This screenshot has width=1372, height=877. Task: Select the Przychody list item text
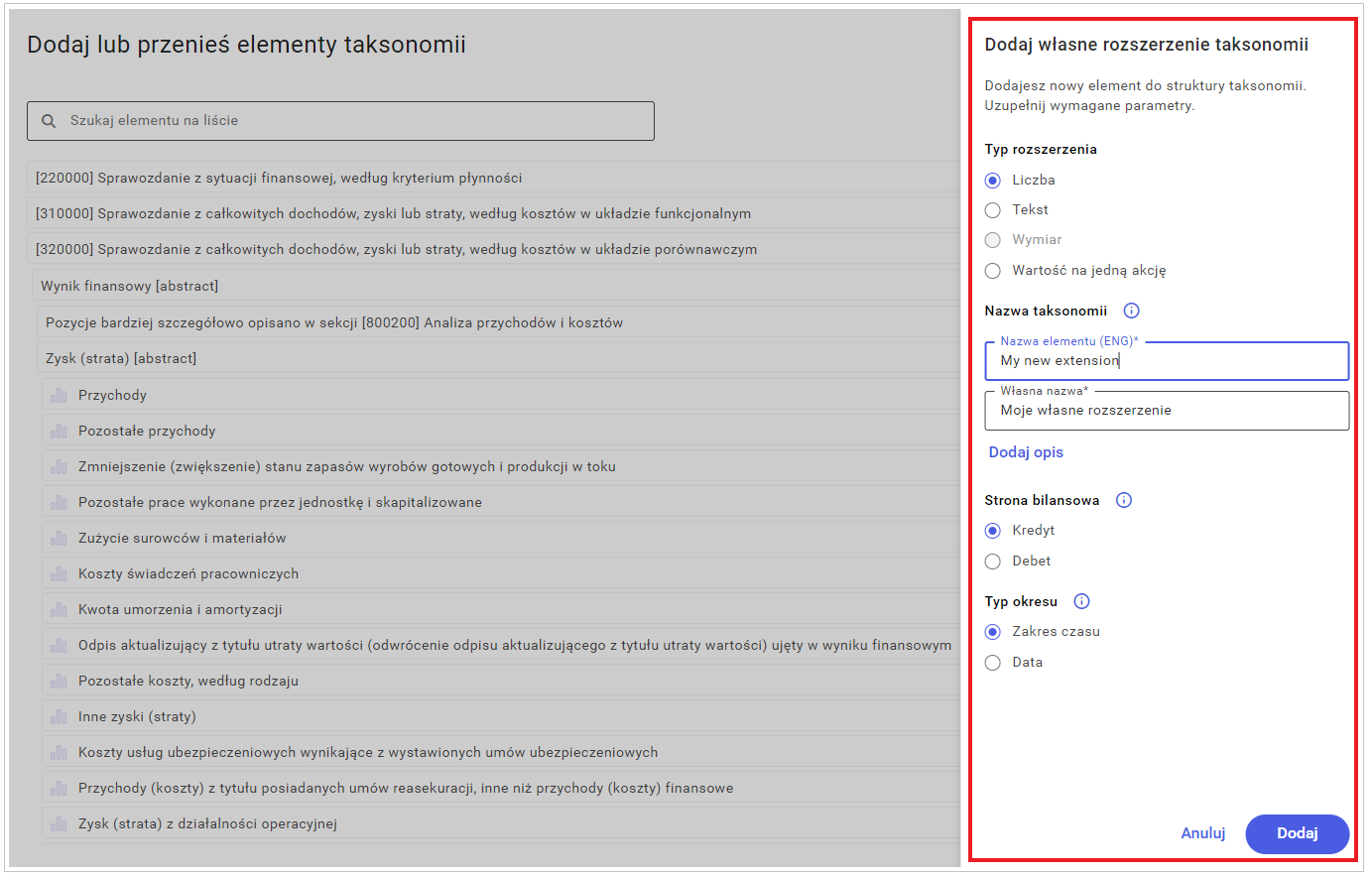coord(112,396)
